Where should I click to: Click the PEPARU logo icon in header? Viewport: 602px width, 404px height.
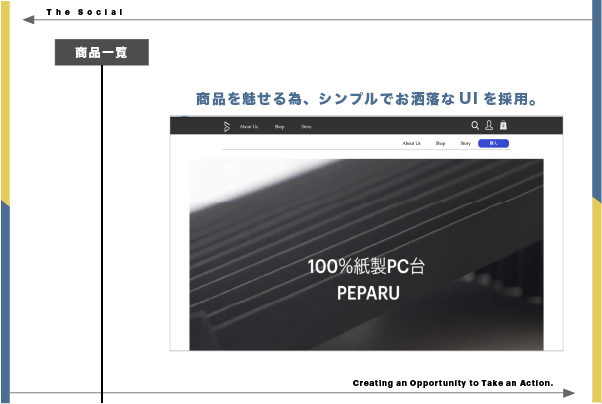point(227,126)
